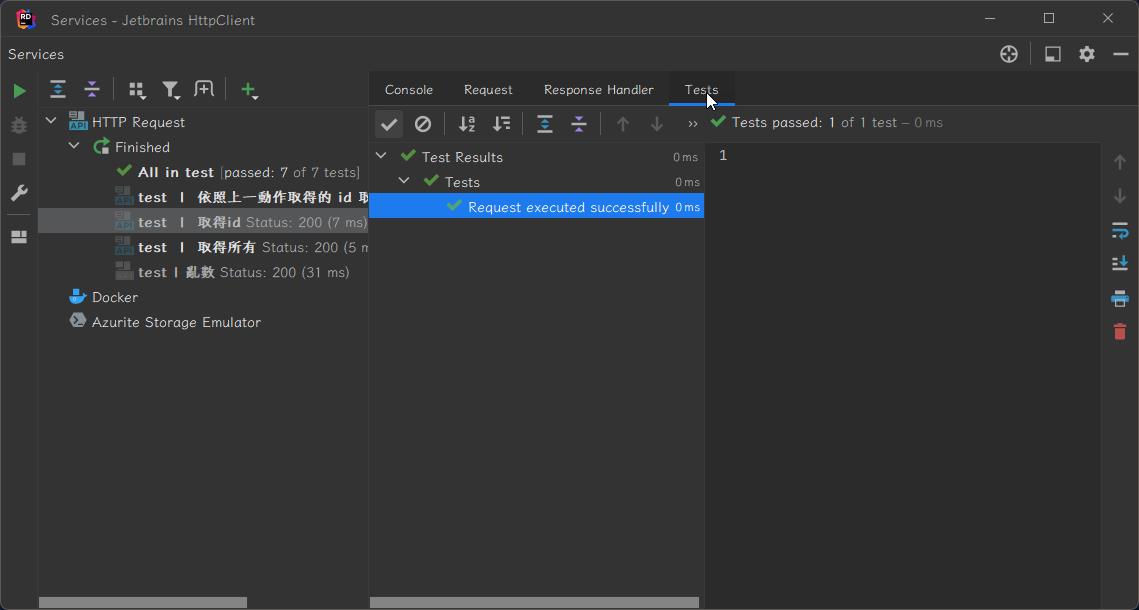Screen dimensions: 1139x610
Task: Collapse the Test Results node chevron
Action: coord(381,156)
